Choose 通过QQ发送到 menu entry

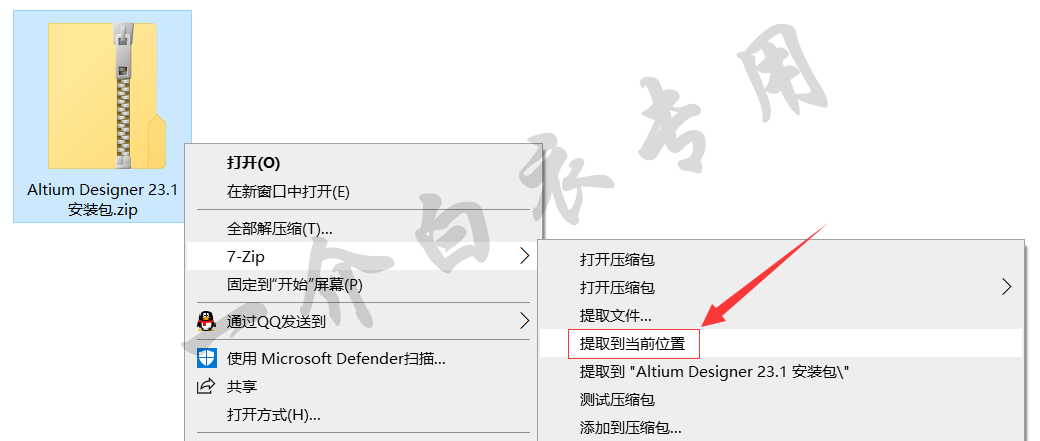coord(276,322)
